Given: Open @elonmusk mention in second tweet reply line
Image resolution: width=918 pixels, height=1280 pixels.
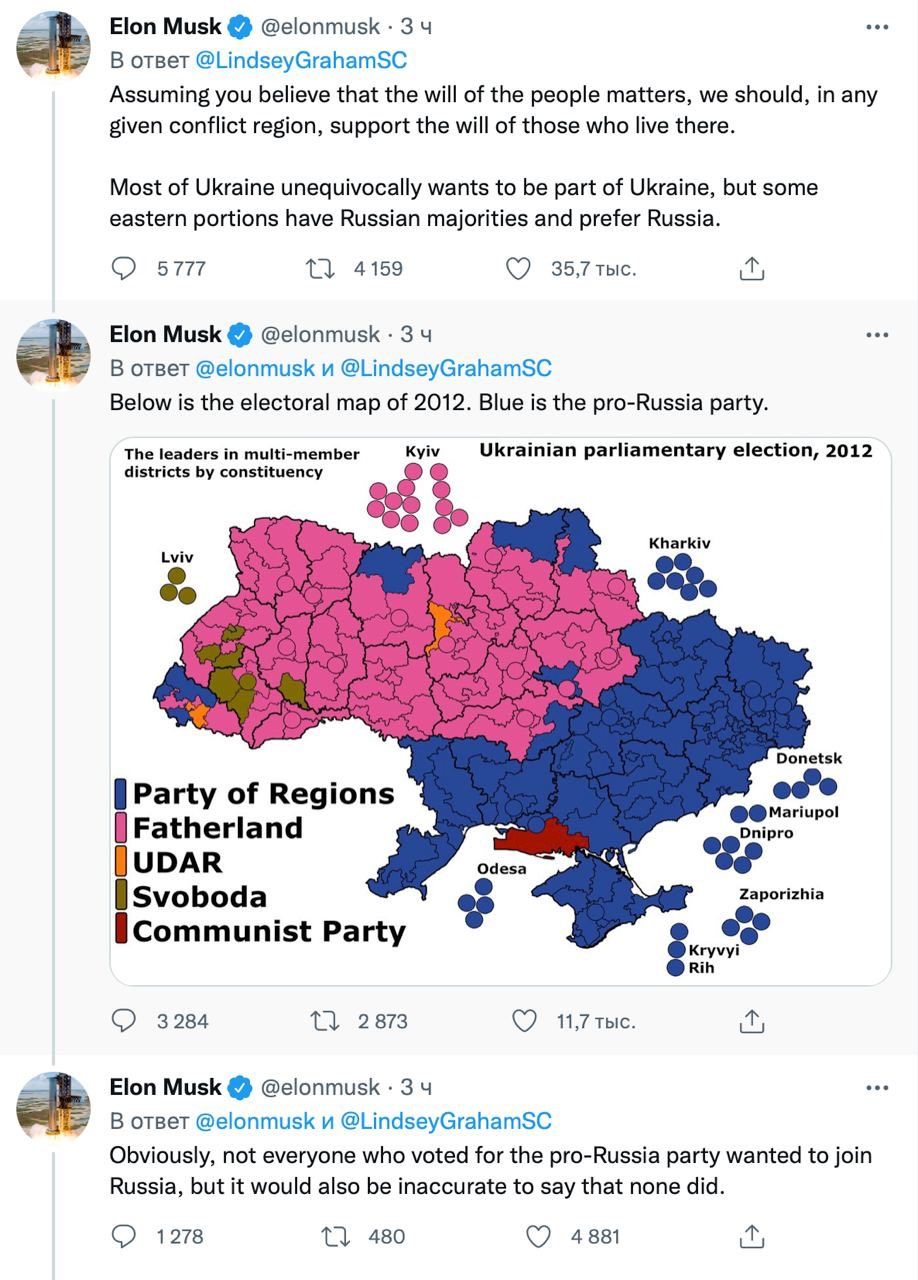Looking at the screenshot, I should click(x=254, y=368).
